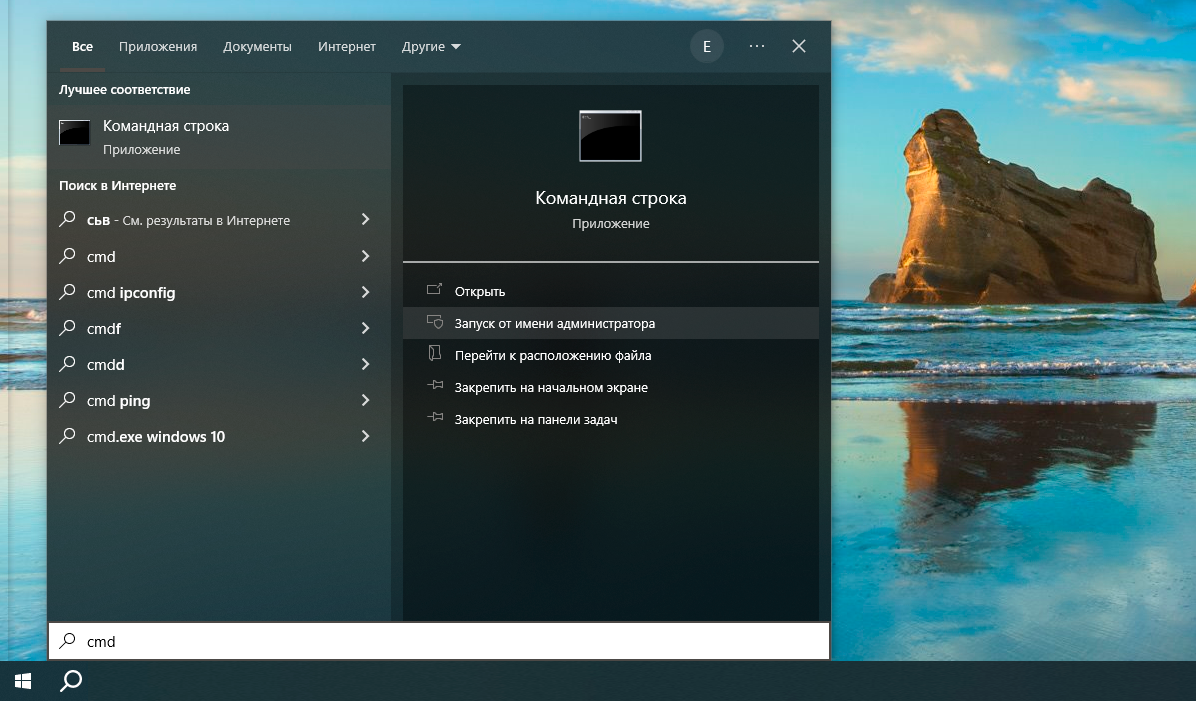The width and height of the screenshot is (1196, 701).
Task: Expand the arrow beside 'cmd.exe windows 10'
Action: [x=365, y=437]
